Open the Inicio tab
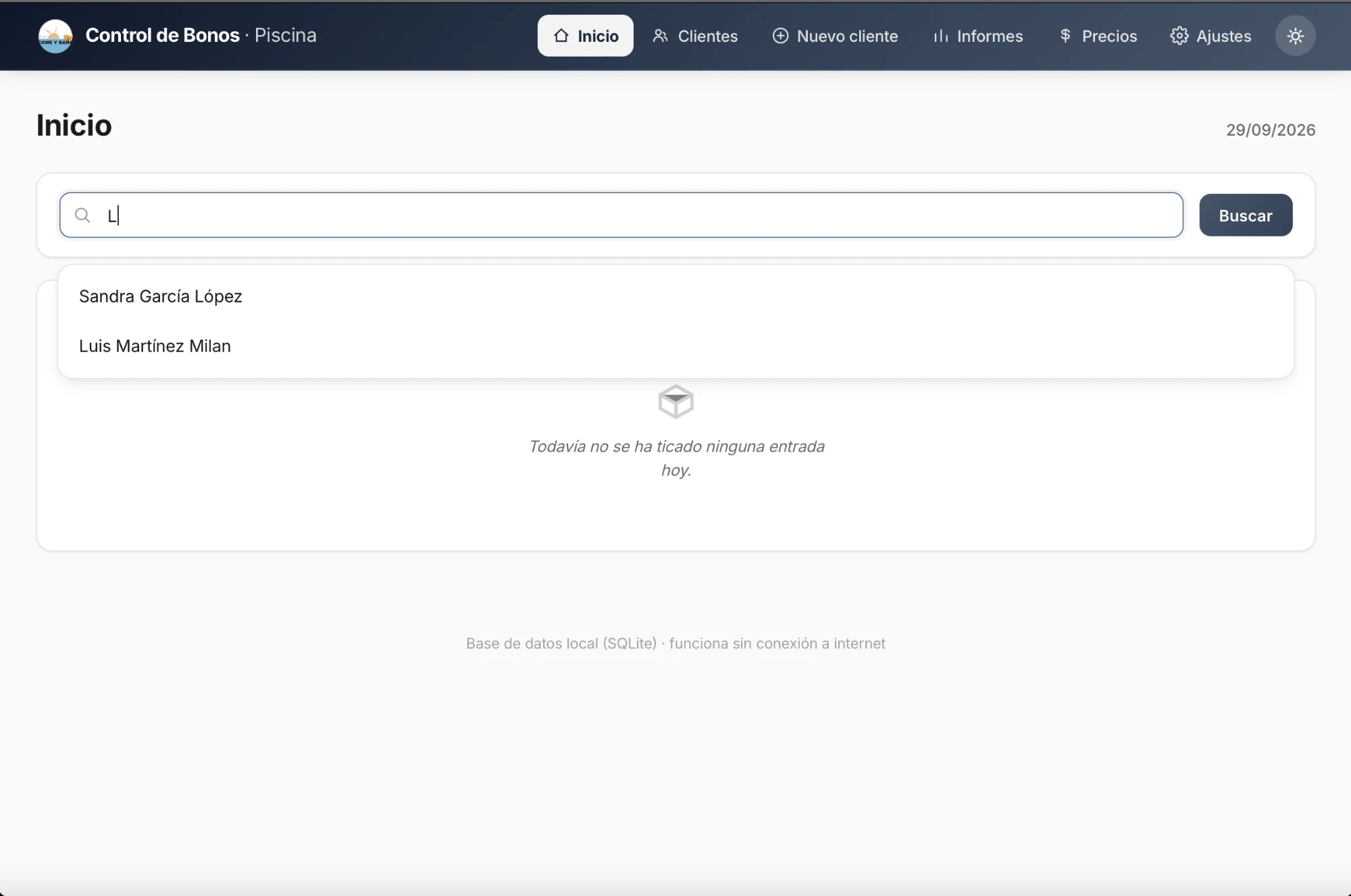The width and height of the screenshot is (1351, 896). (586, 36)
